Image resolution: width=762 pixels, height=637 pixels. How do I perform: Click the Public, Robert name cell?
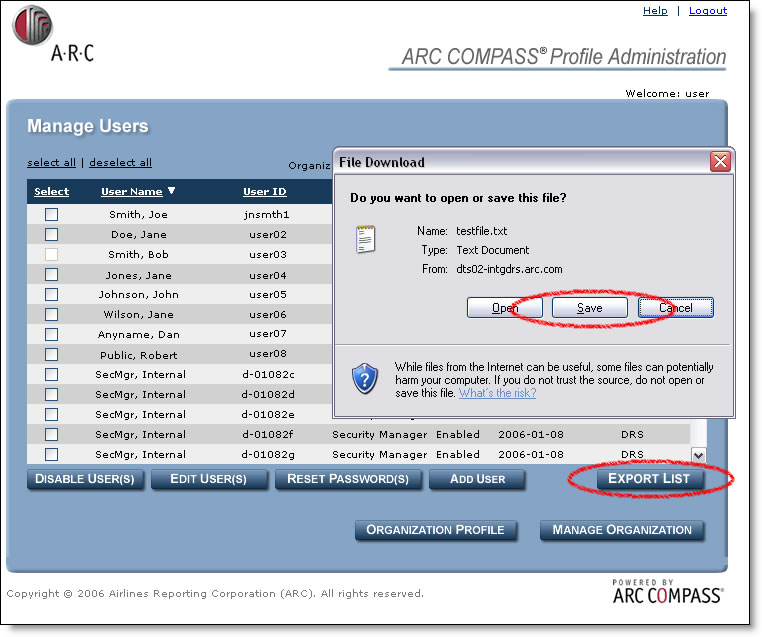(139, 355)
